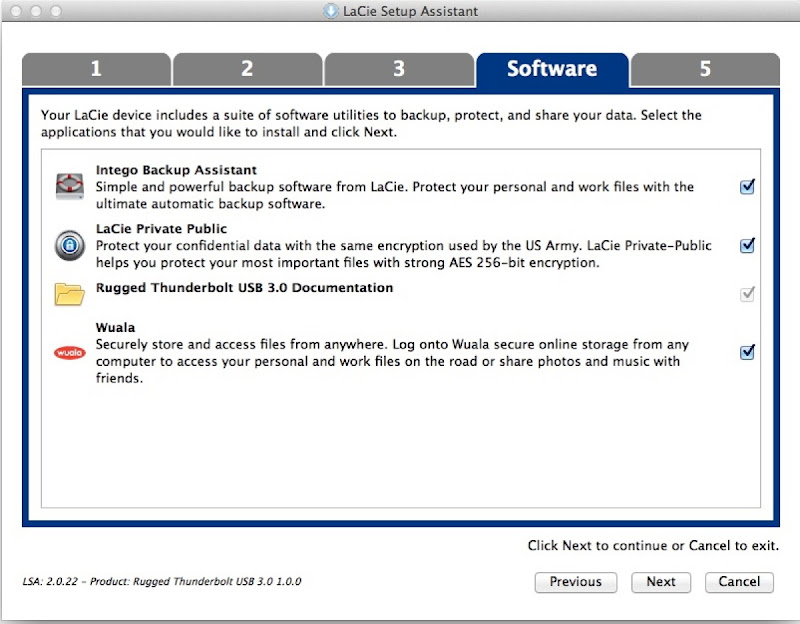This screenshot has height=624, width=800.
Task: Click the LaCie Private Public lock icon
Action: pos(70,245)
